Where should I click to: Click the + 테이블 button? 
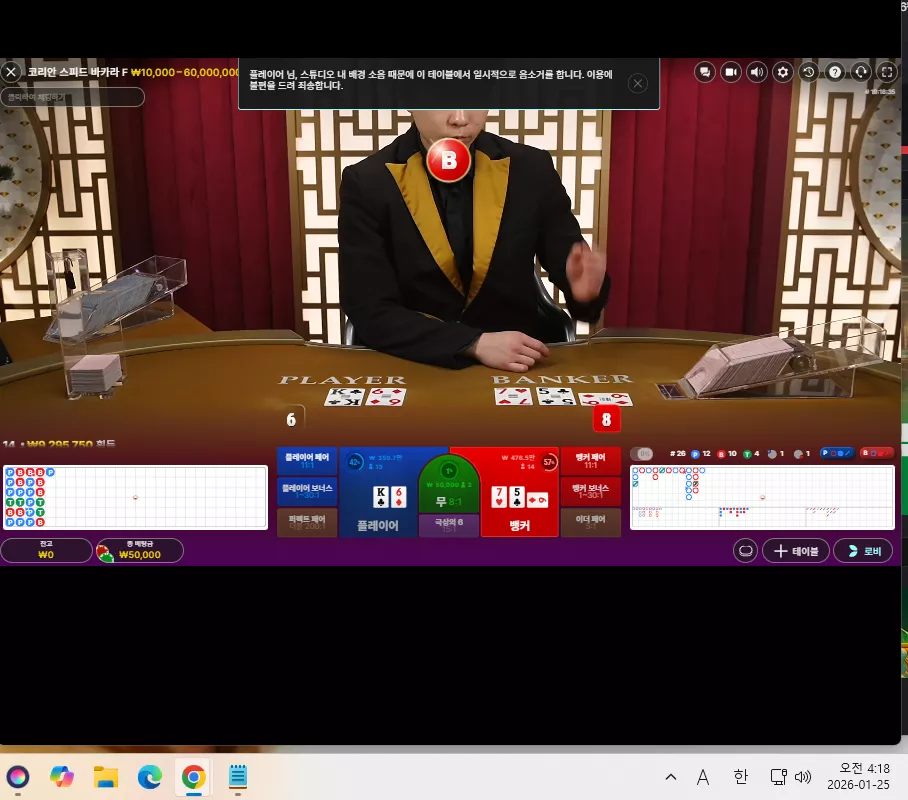(796, 551)
